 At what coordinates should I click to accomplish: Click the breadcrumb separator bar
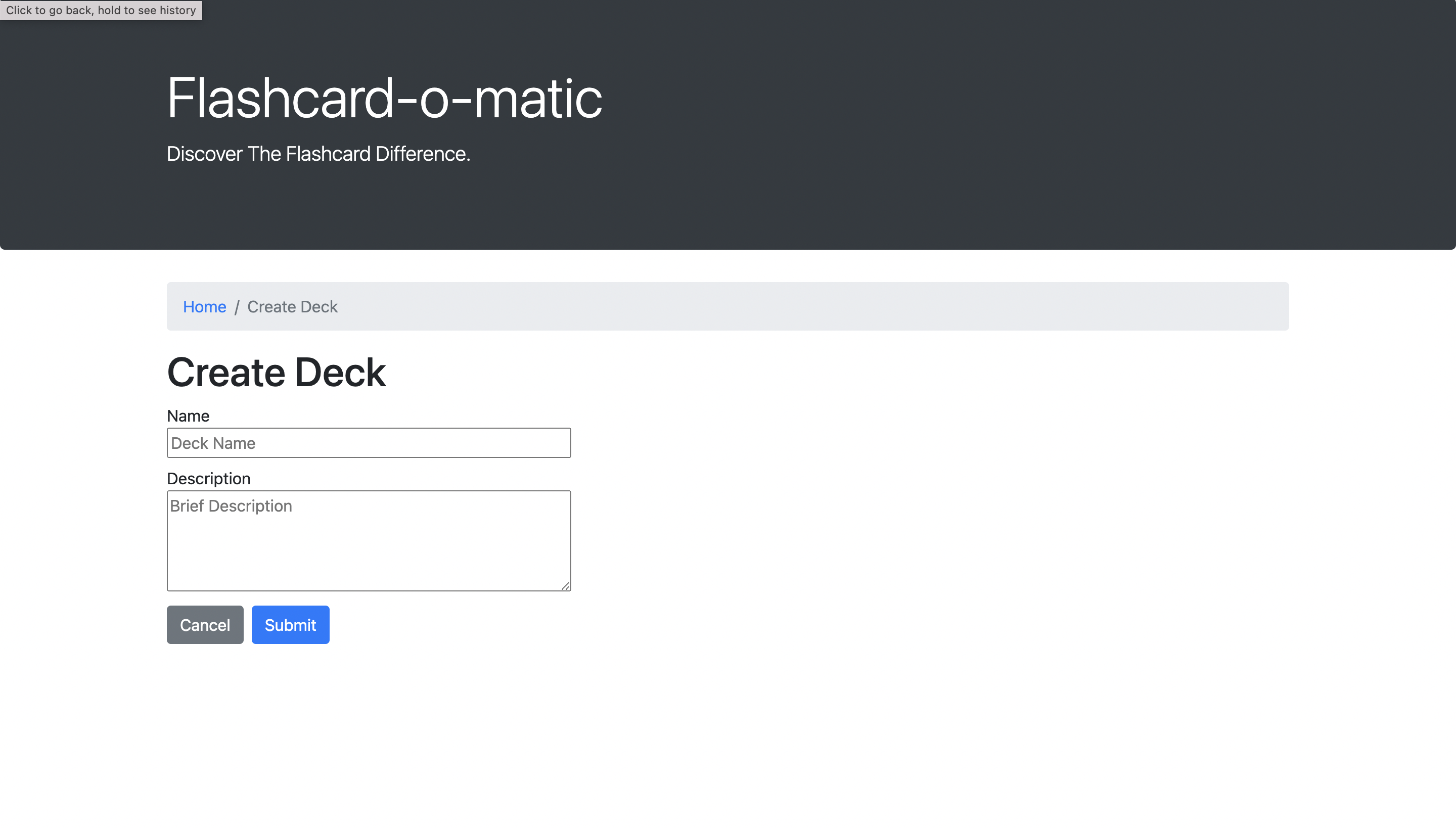(237, 306)
